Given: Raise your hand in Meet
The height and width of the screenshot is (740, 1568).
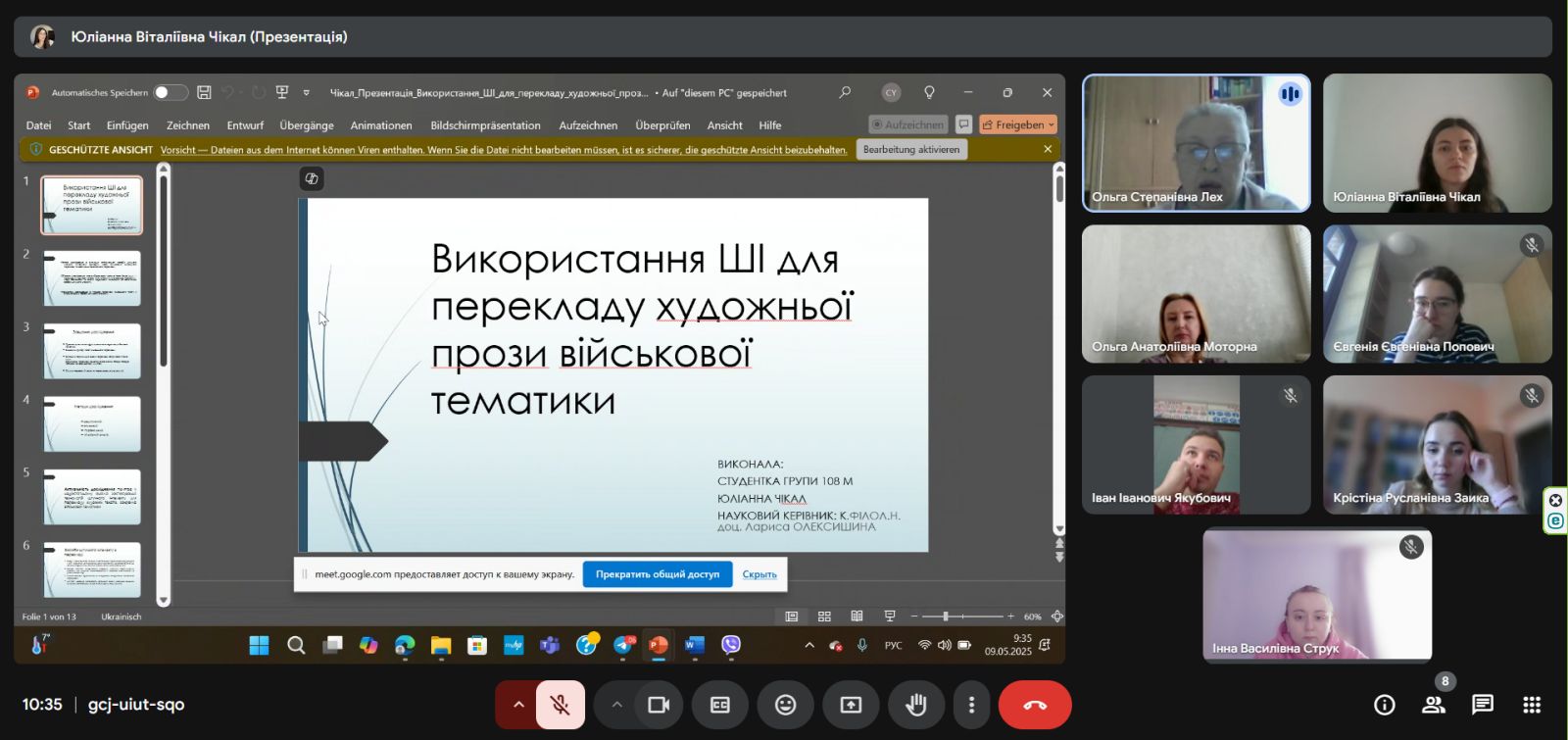Looking at the screenshot, I should click(916, 705).
